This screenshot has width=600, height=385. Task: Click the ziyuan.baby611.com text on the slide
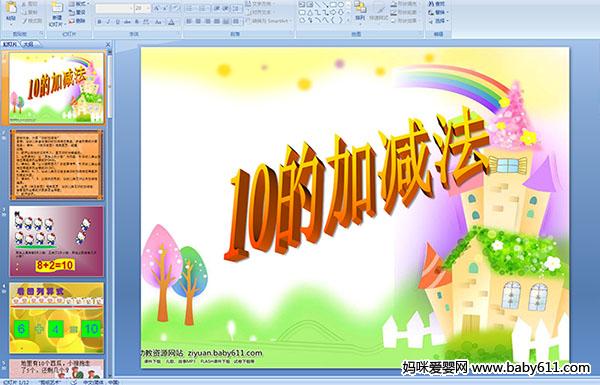[225, 352]
